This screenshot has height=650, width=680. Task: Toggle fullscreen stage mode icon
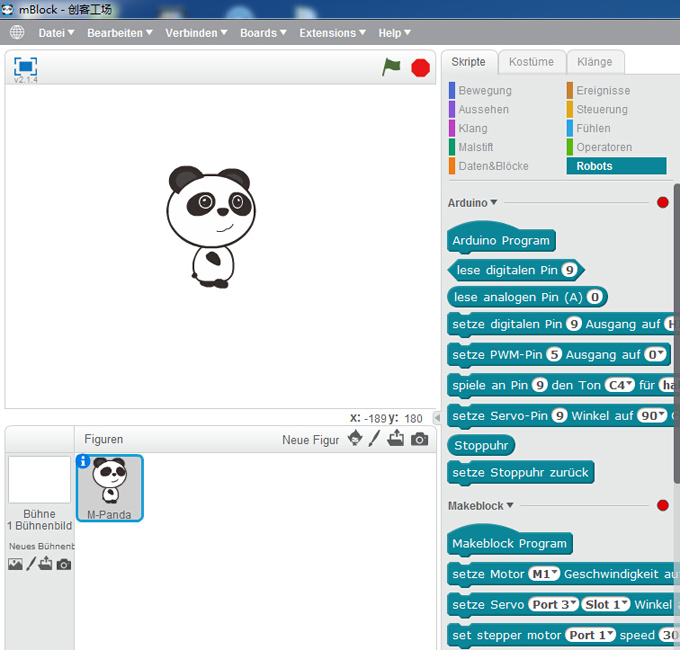[x=25, y=67]
